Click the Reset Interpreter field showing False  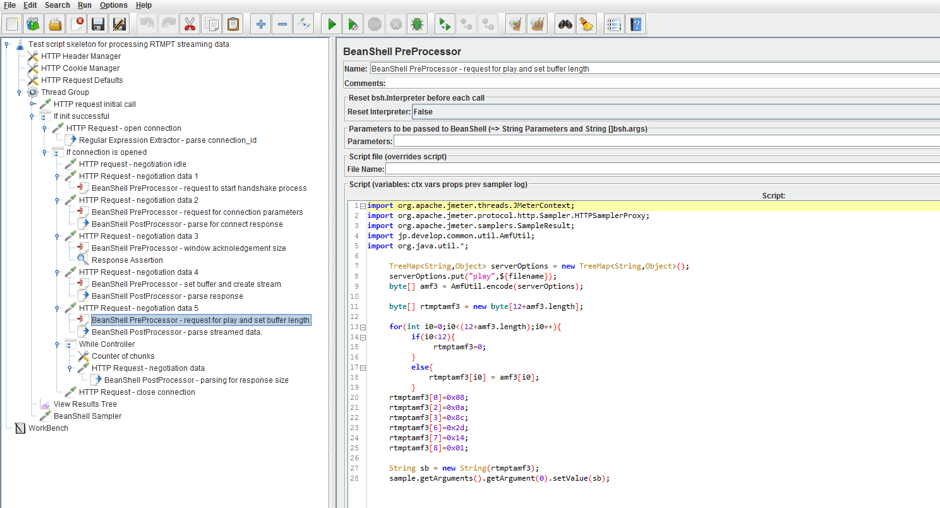676,112
